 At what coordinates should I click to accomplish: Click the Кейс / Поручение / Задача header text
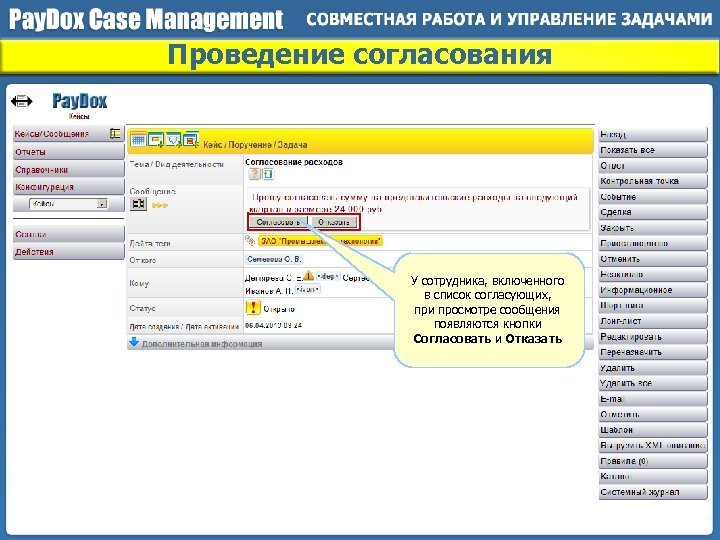click(x=255, y=145)
